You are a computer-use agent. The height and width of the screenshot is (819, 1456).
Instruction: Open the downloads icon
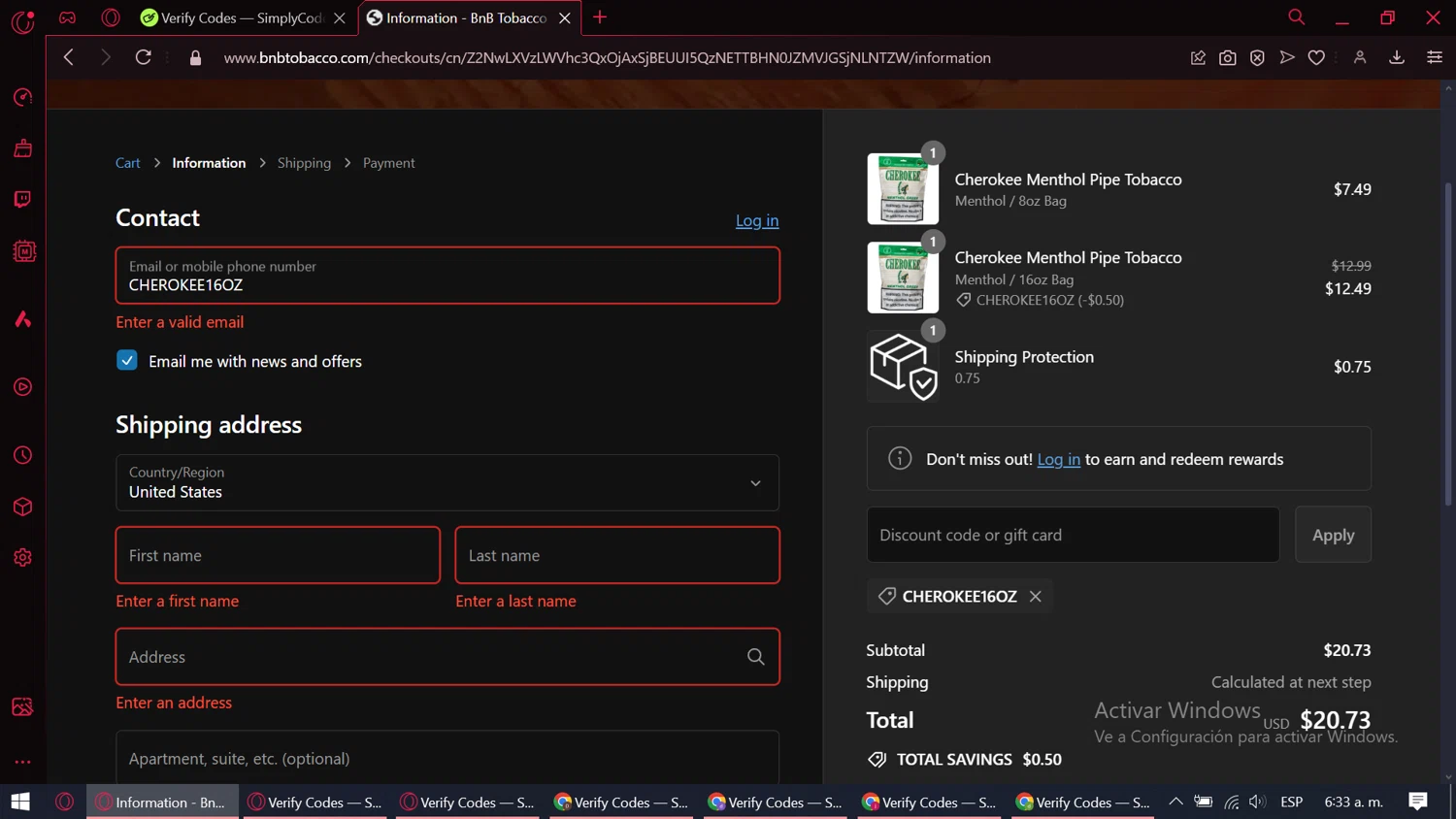pos(1397,58)
